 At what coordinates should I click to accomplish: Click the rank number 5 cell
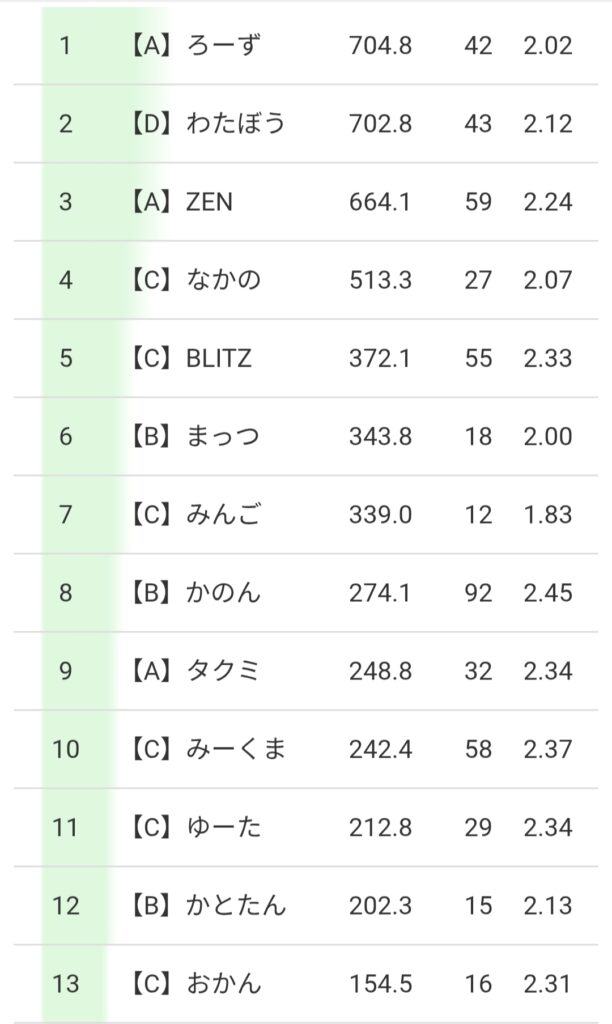(66, 358)
